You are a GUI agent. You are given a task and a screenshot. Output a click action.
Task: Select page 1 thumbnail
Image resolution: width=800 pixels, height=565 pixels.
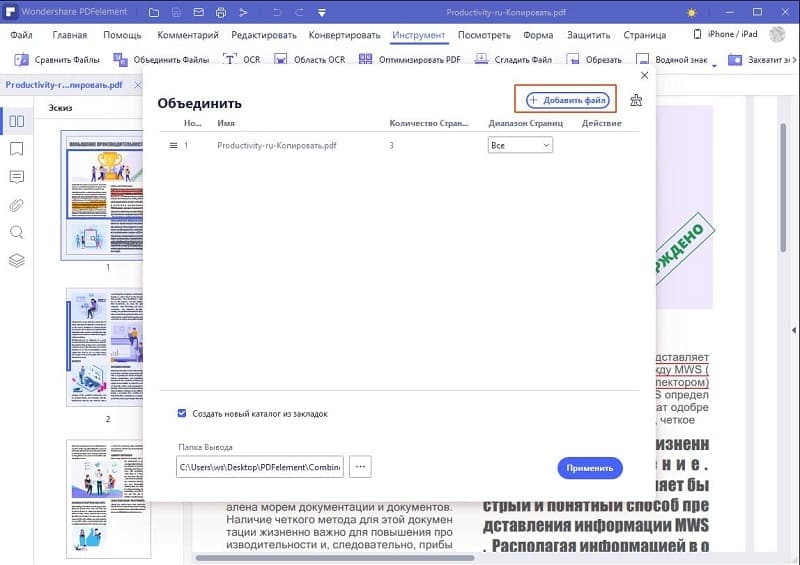tap(102, 195)
